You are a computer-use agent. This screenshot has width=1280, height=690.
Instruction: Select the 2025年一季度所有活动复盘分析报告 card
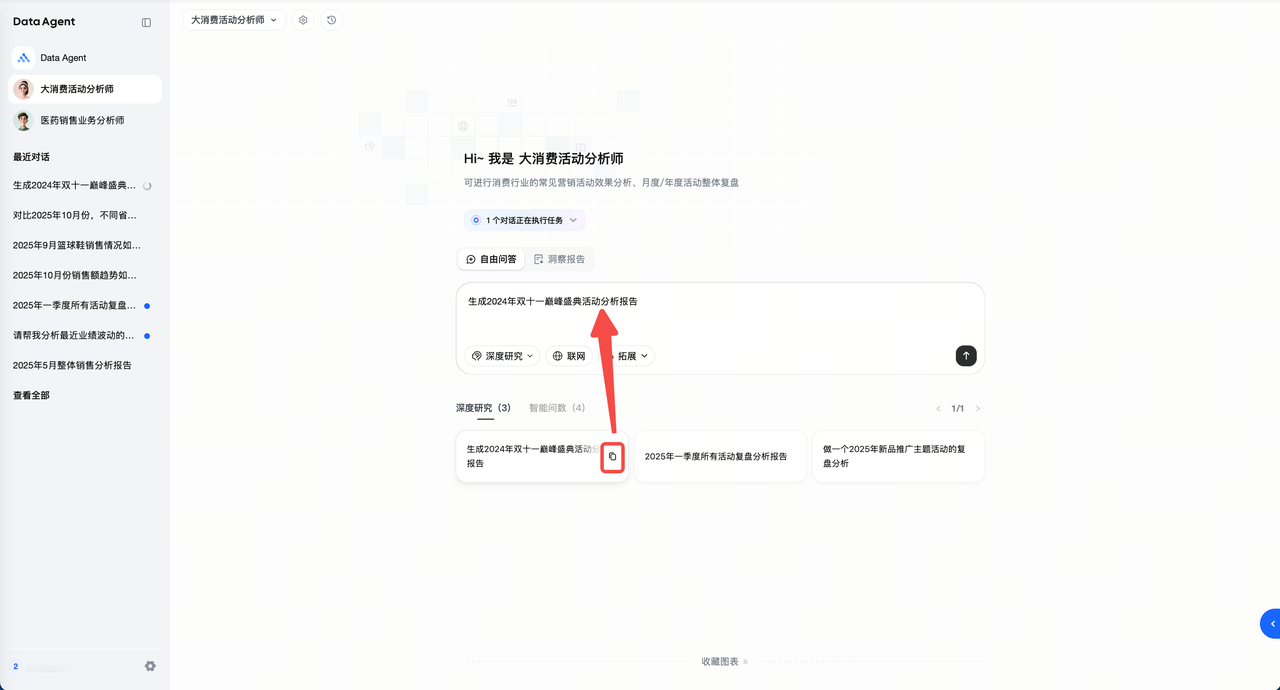pyautogui.click(x=720, y=456)
